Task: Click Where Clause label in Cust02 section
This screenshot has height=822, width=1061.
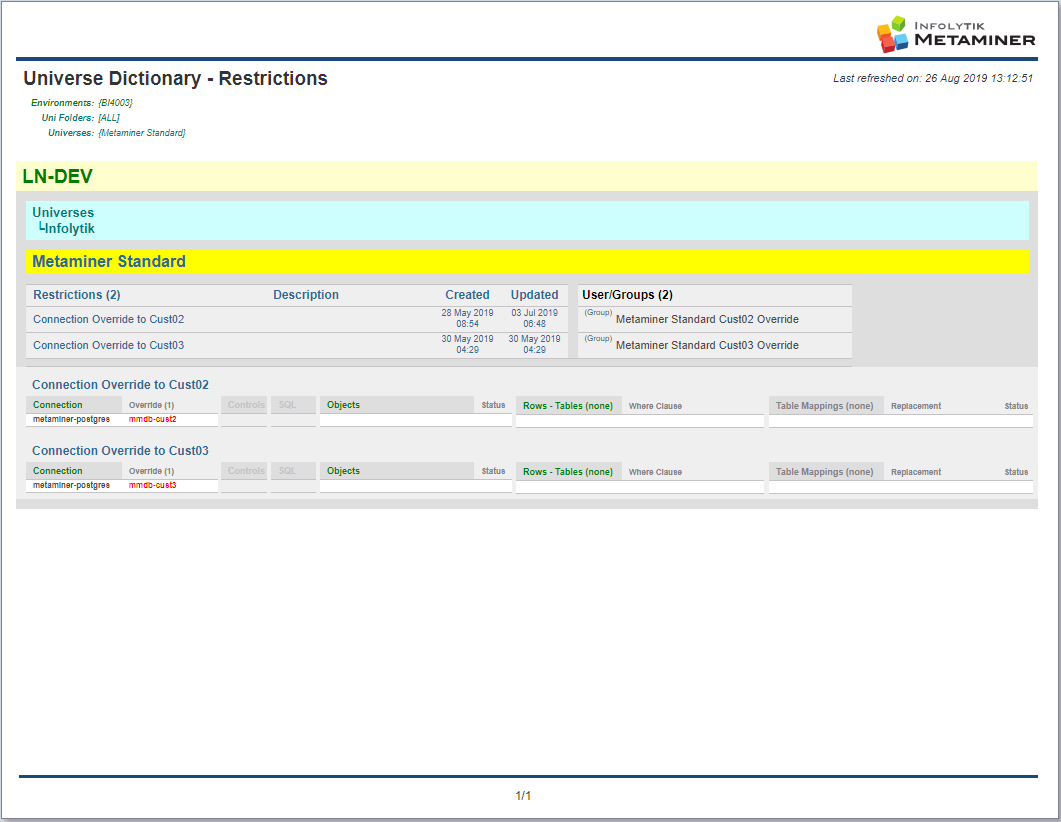Action: tap(655, 406)
